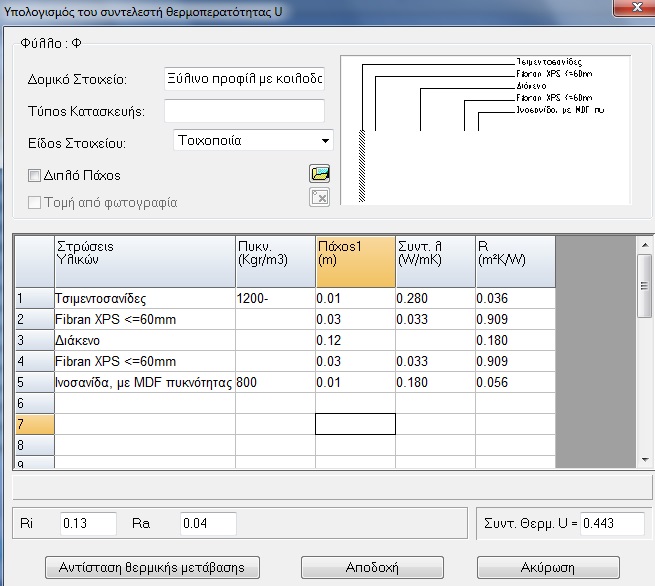
Task: Click the Στρώσεις Υλικών column header
Action: point(144,260)
